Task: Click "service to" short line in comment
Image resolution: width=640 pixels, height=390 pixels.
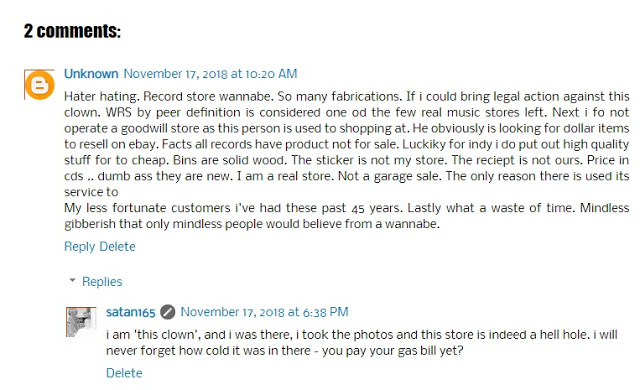Action: (x=91, y=192)
